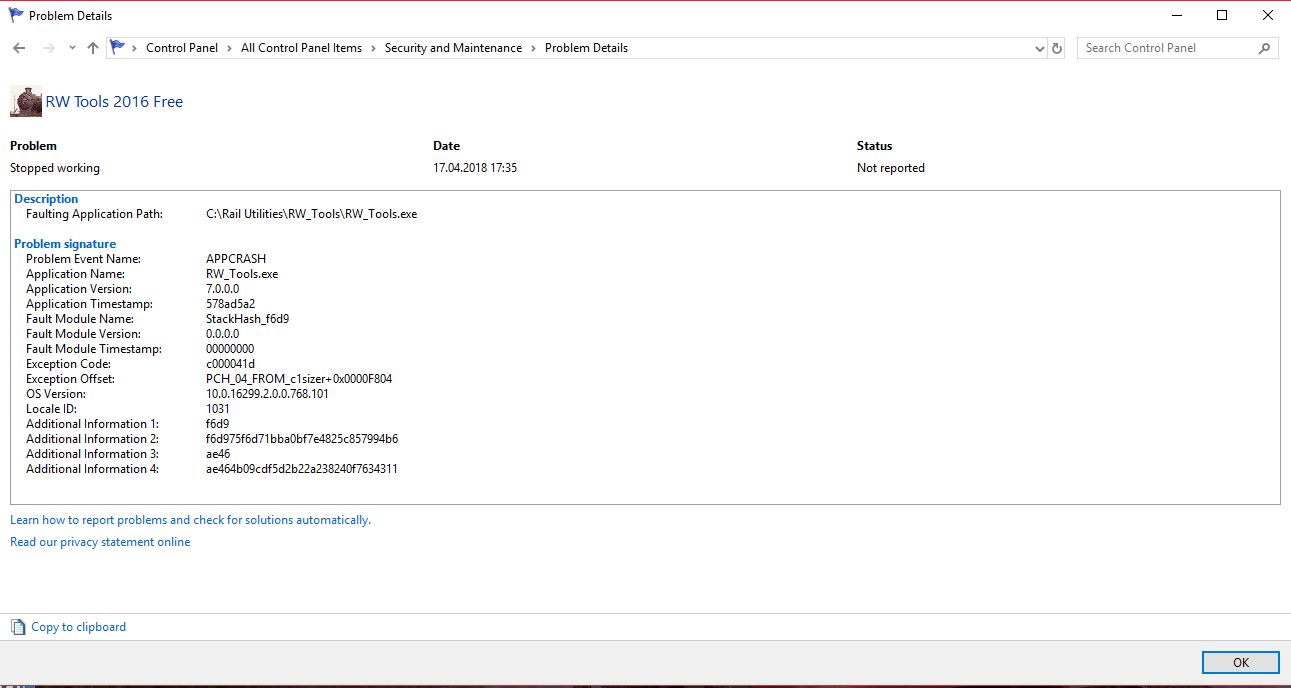The height and width of the screenshot is (688, 1291).
Task: Click the clipboard icon beside Copy to clipboard
Action: [18, 627]
